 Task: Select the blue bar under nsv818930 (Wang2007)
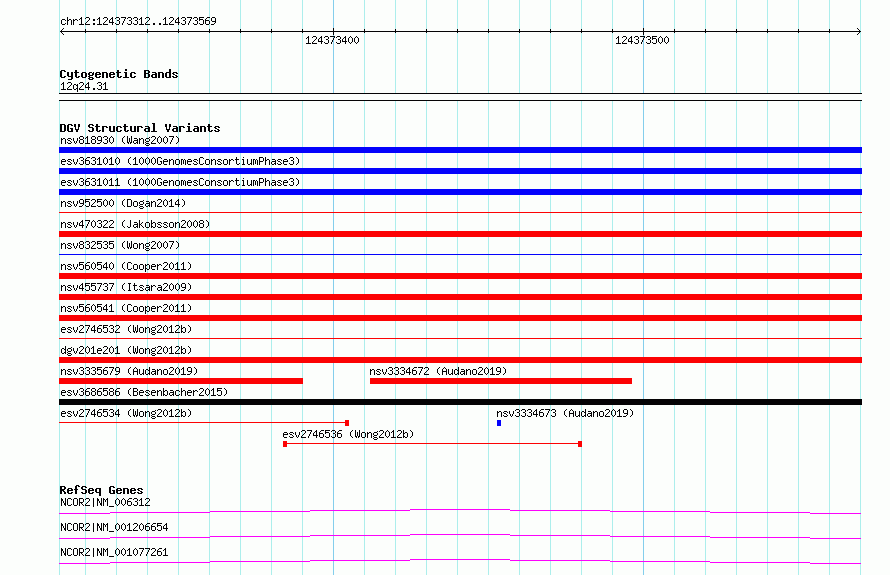coord(460,150)
